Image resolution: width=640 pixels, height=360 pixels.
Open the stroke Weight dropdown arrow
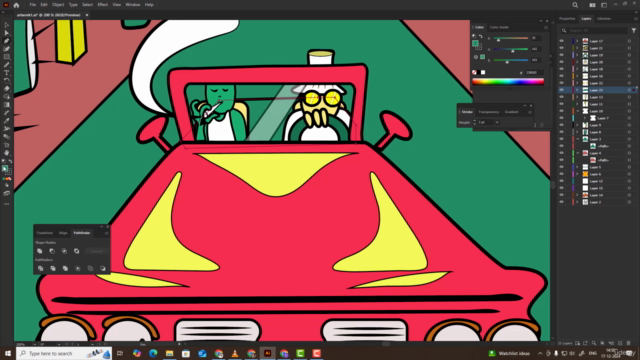pos(497,122)
